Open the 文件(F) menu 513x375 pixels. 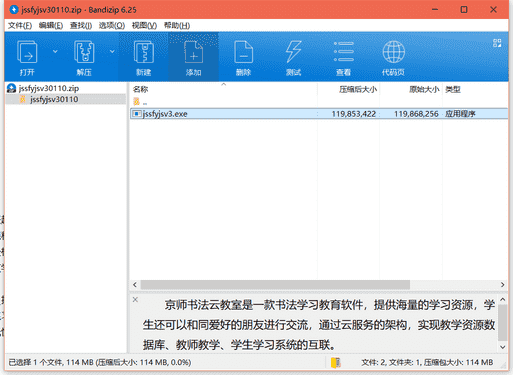coord(20,26)
